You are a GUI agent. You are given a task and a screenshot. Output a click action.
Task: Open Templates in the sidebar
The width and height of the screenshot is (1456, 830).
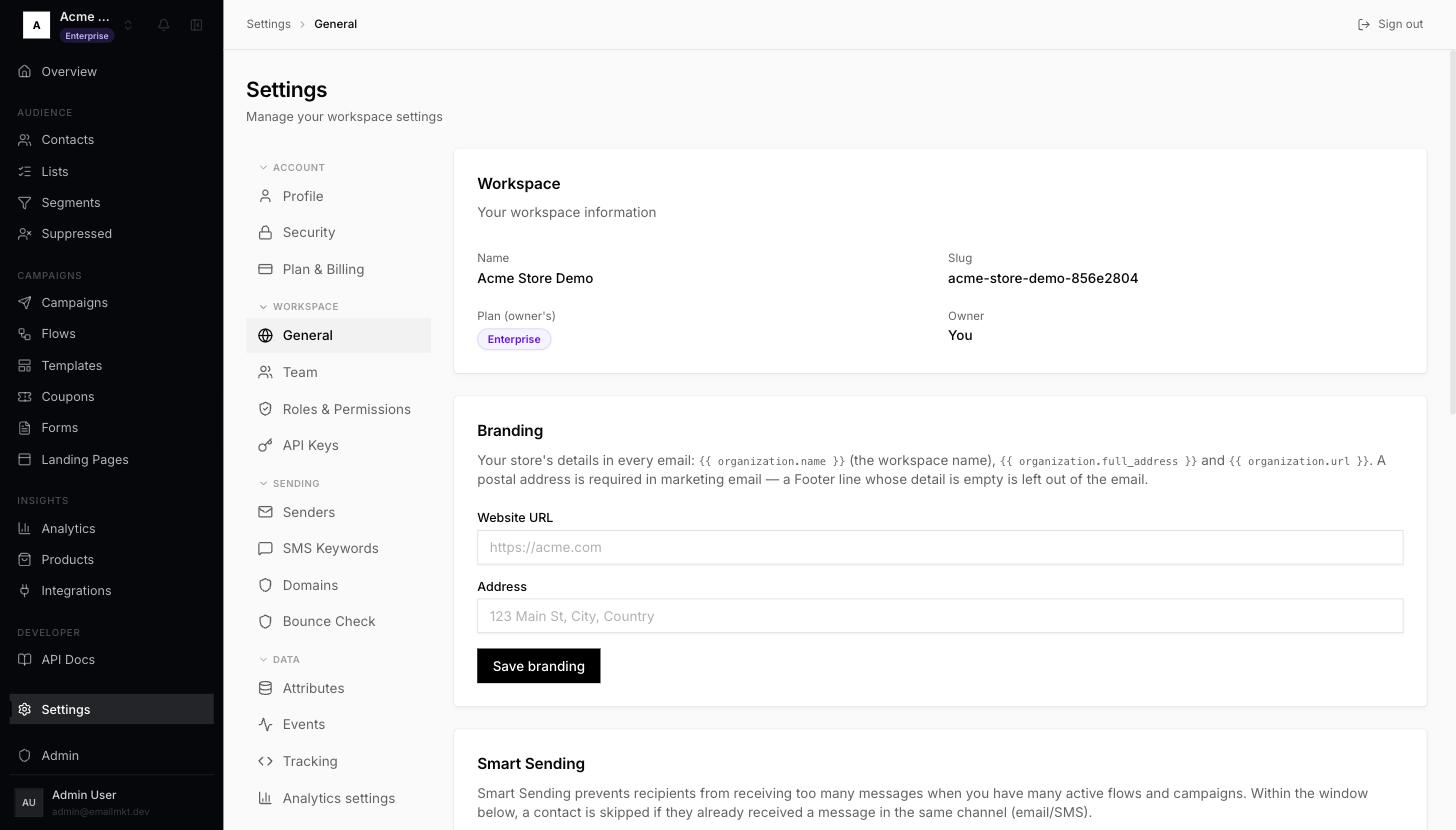tap(112, 366)
